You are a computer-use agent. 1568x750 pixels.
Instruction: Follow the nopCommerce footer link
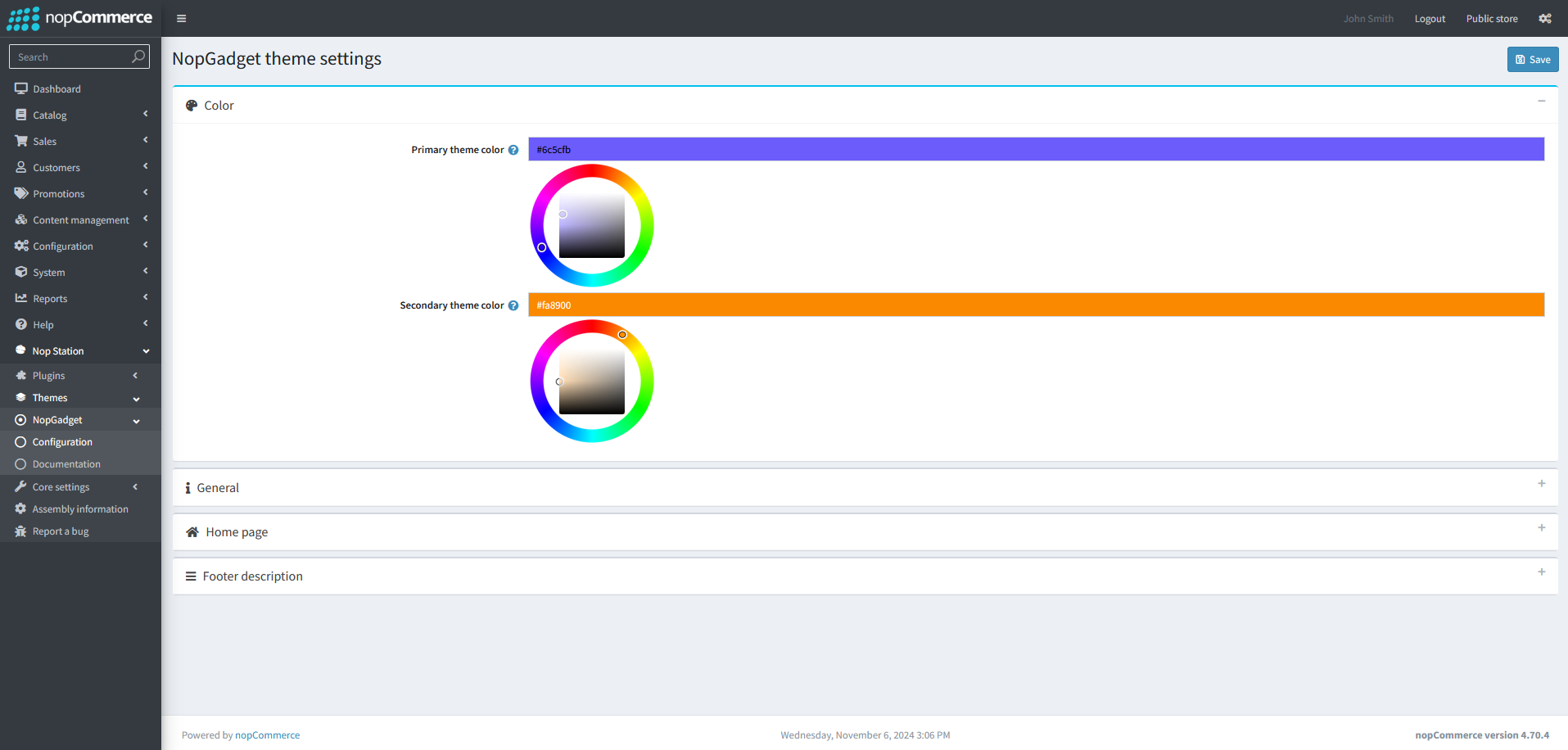tap(268, 735)
